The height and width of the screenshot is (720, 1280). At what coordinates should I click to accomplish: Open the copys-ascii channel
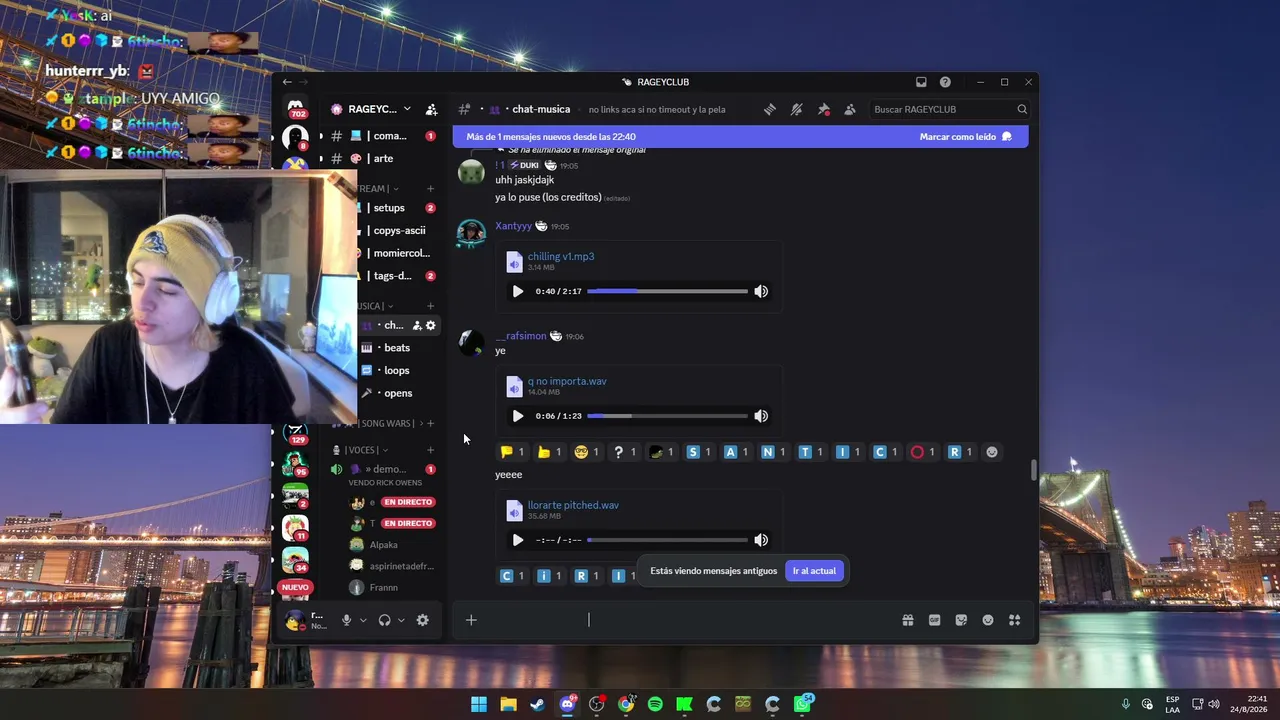397,230
